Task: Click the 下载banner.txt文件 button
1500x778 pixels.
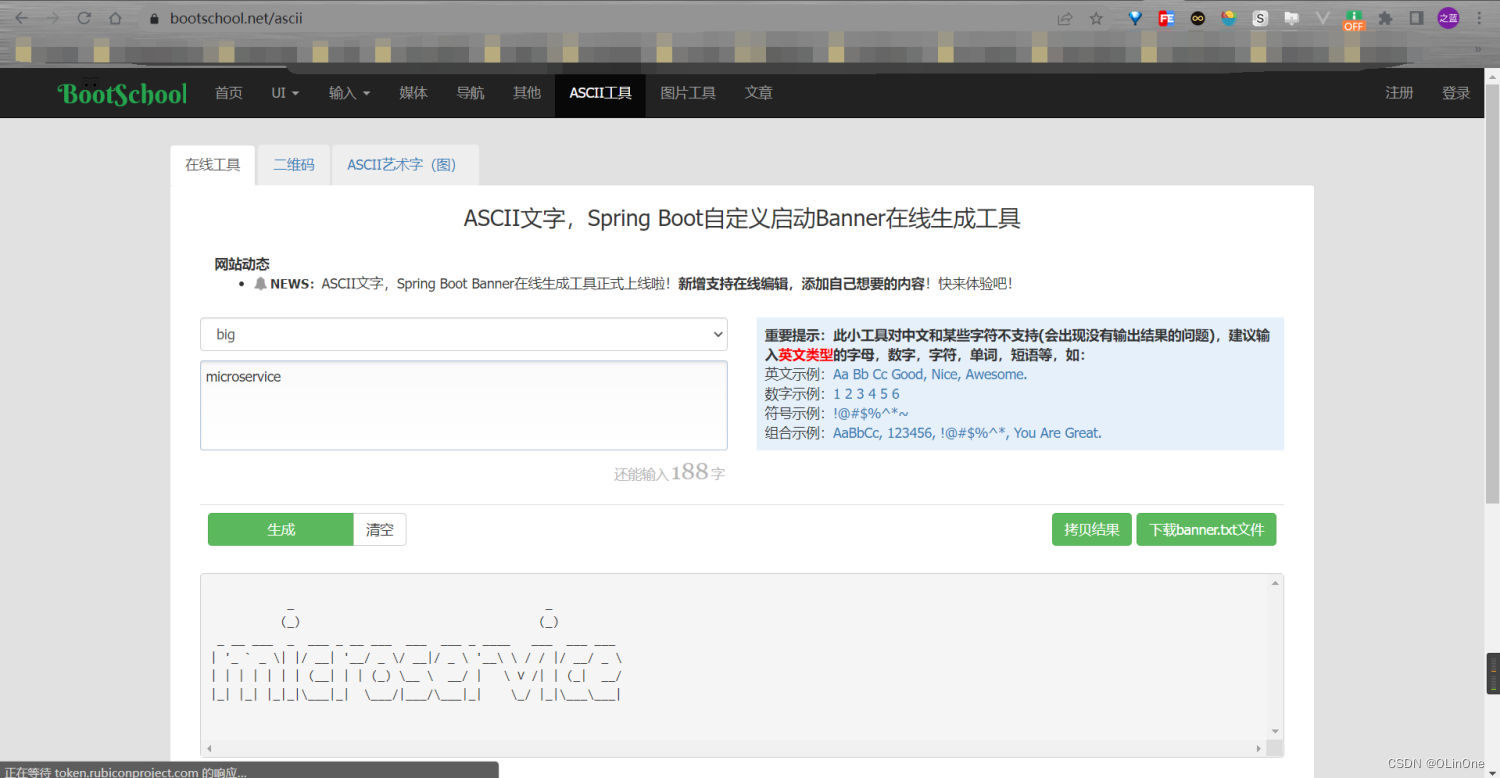Action: pos(1206,530)
